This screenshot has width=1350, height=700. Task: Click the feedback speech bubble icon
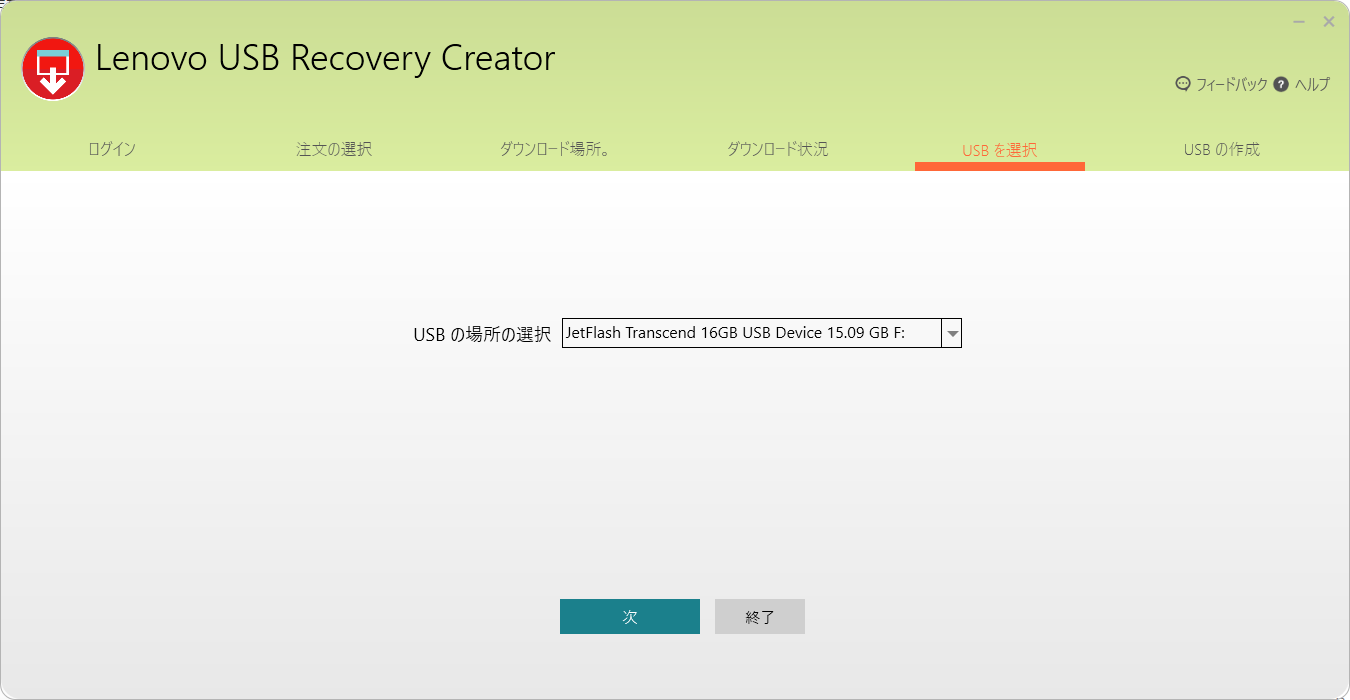coord(1183,84)
